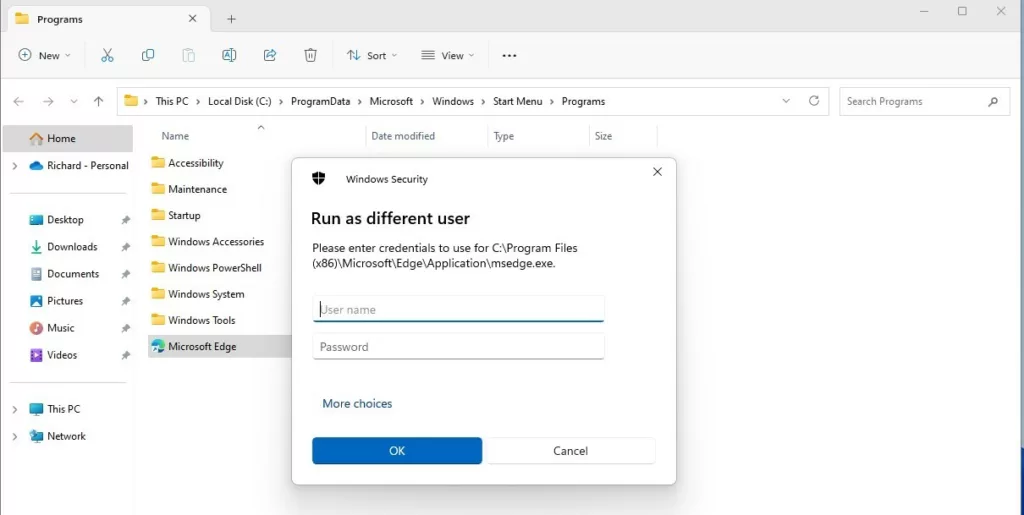Image resolution: width=1024 pixels, height=515 pixels.
Task: Expand This PC tree node
Action: click(15, 409)
